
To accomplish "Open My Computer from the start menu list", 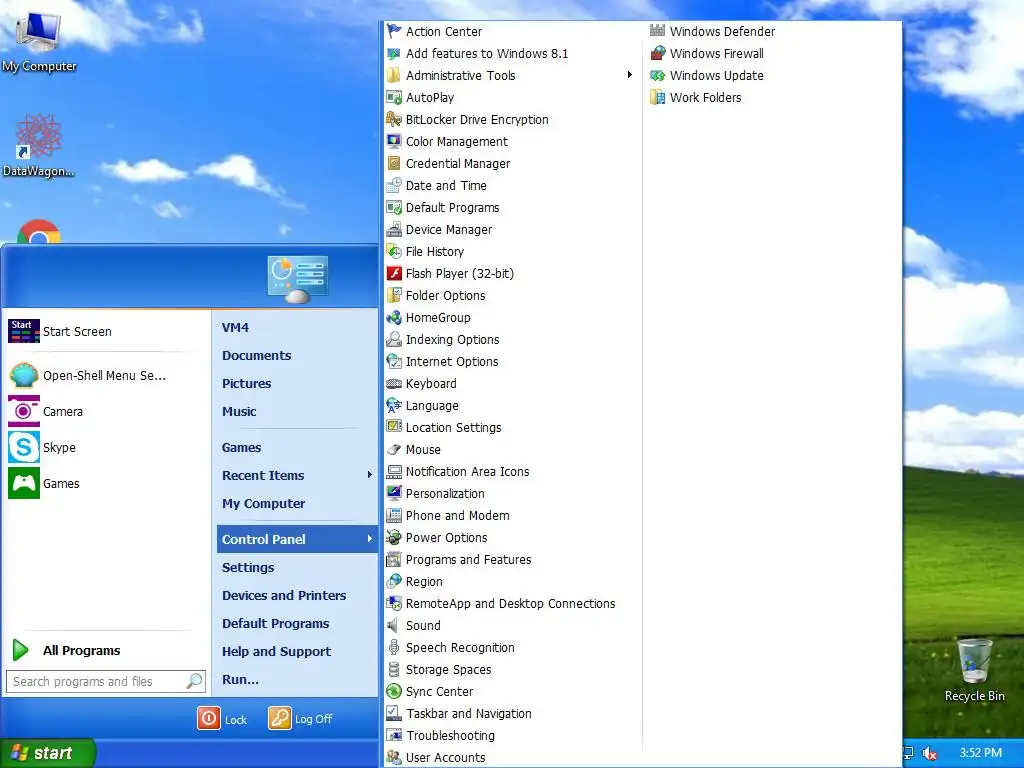I will pos(263,504).
